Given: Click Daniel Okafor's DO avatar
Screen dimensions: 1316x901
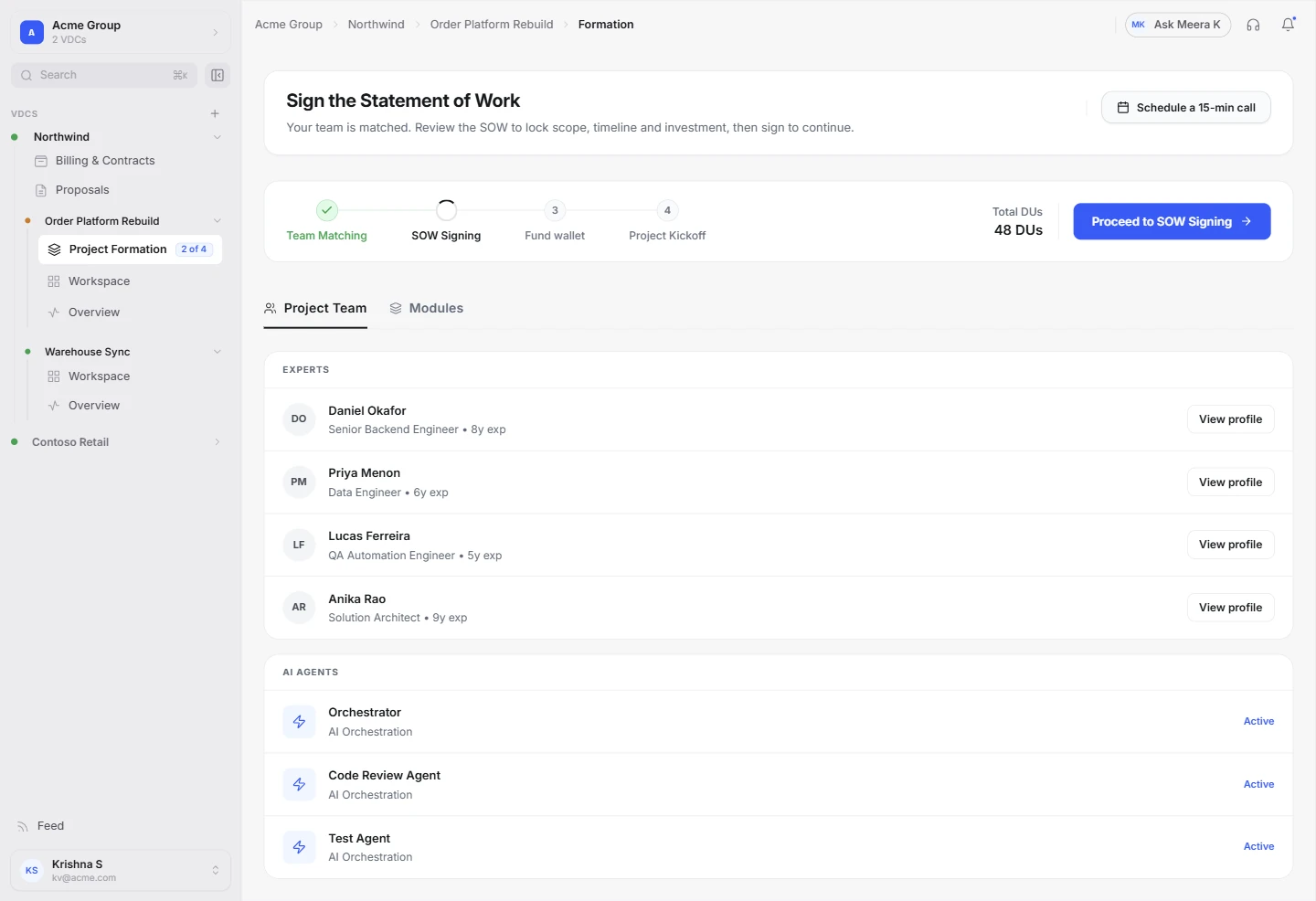Looking at the screenshot, I should (299, 419).
